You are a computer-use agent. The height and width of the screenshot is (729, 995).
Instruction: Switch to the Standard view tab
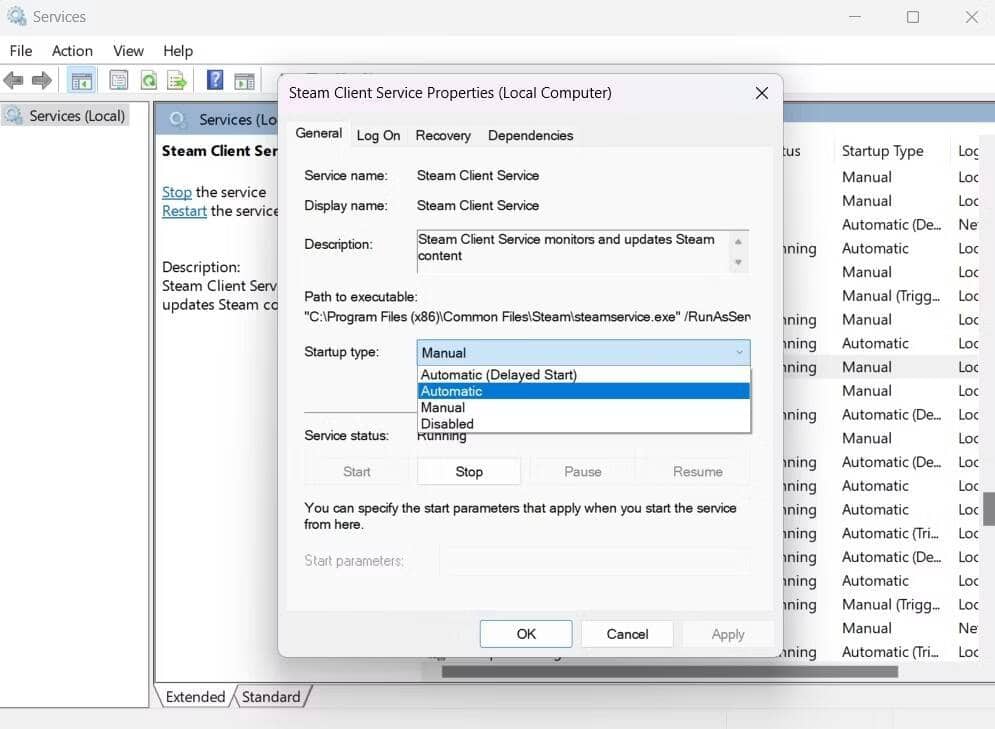(271, 697)
